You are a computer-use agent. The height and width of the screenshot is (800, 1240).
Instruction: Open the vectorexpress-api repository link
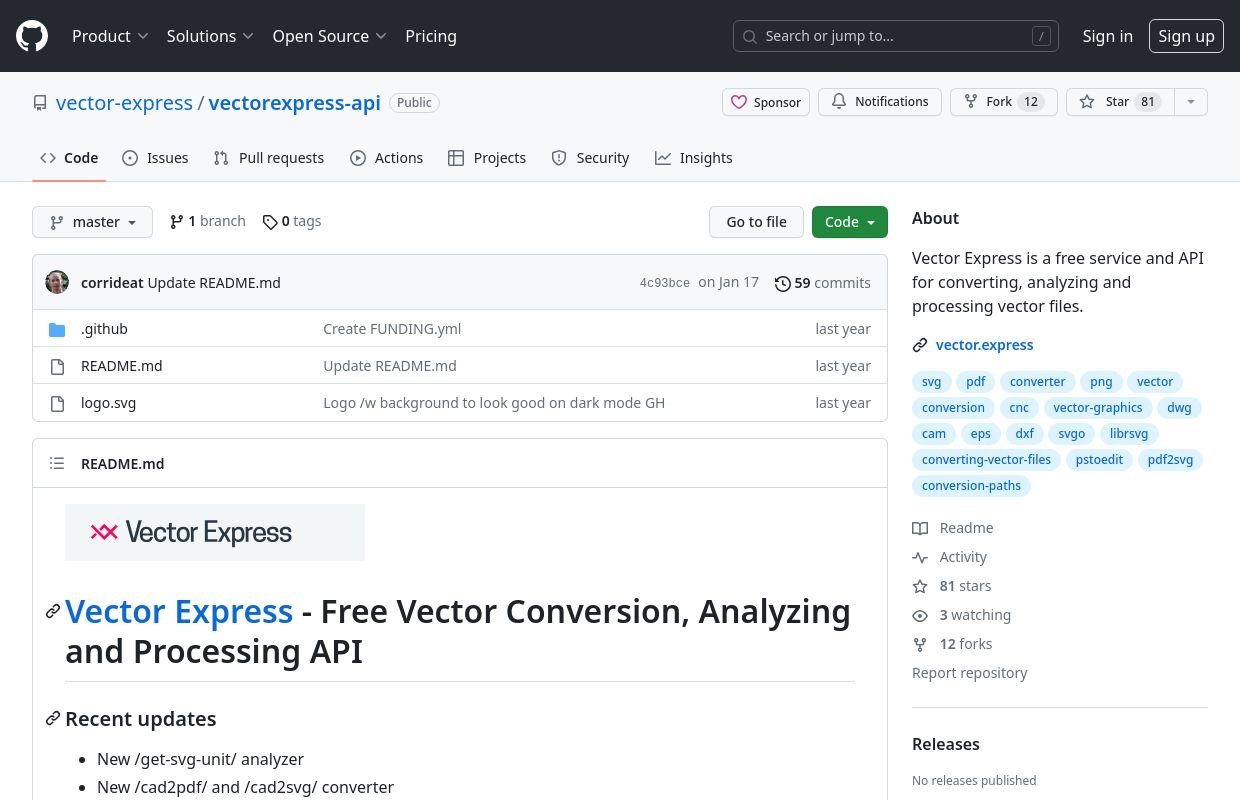click(294, 103)
